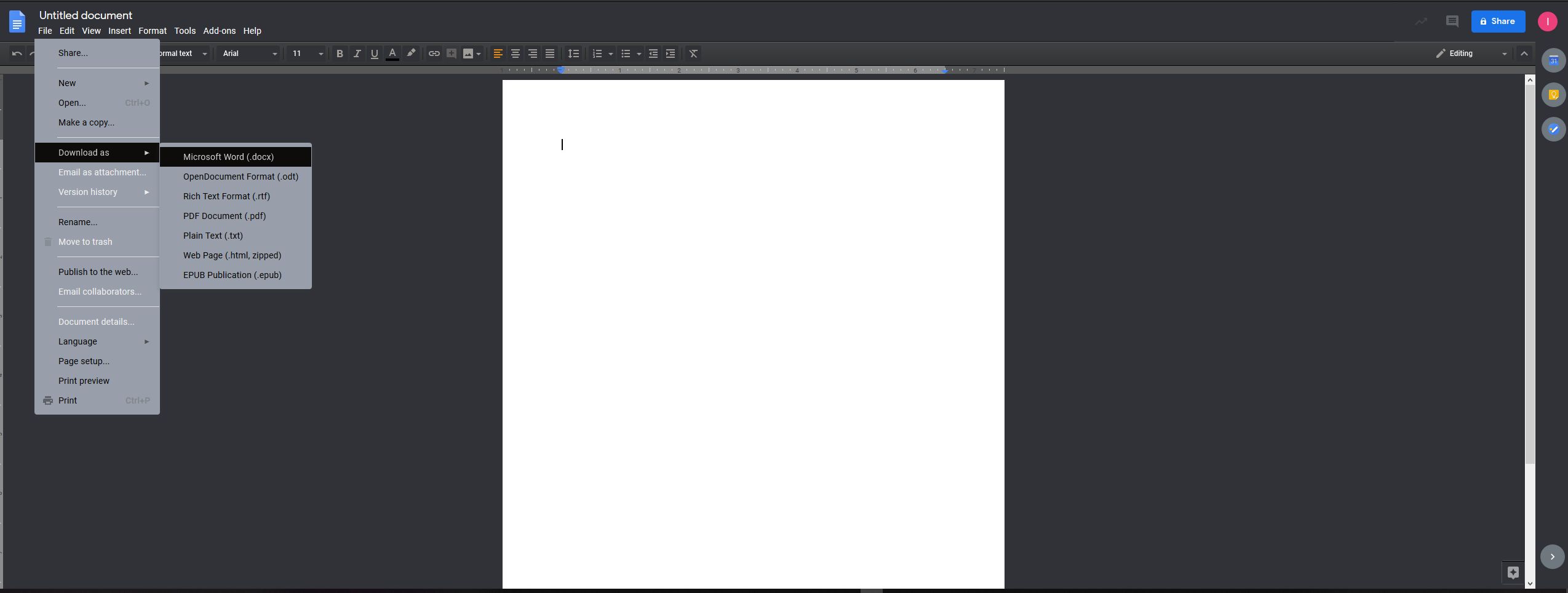Viewport: 1568px width, 593px height.
Task: Open the text color picker
Action: (392, 54)
